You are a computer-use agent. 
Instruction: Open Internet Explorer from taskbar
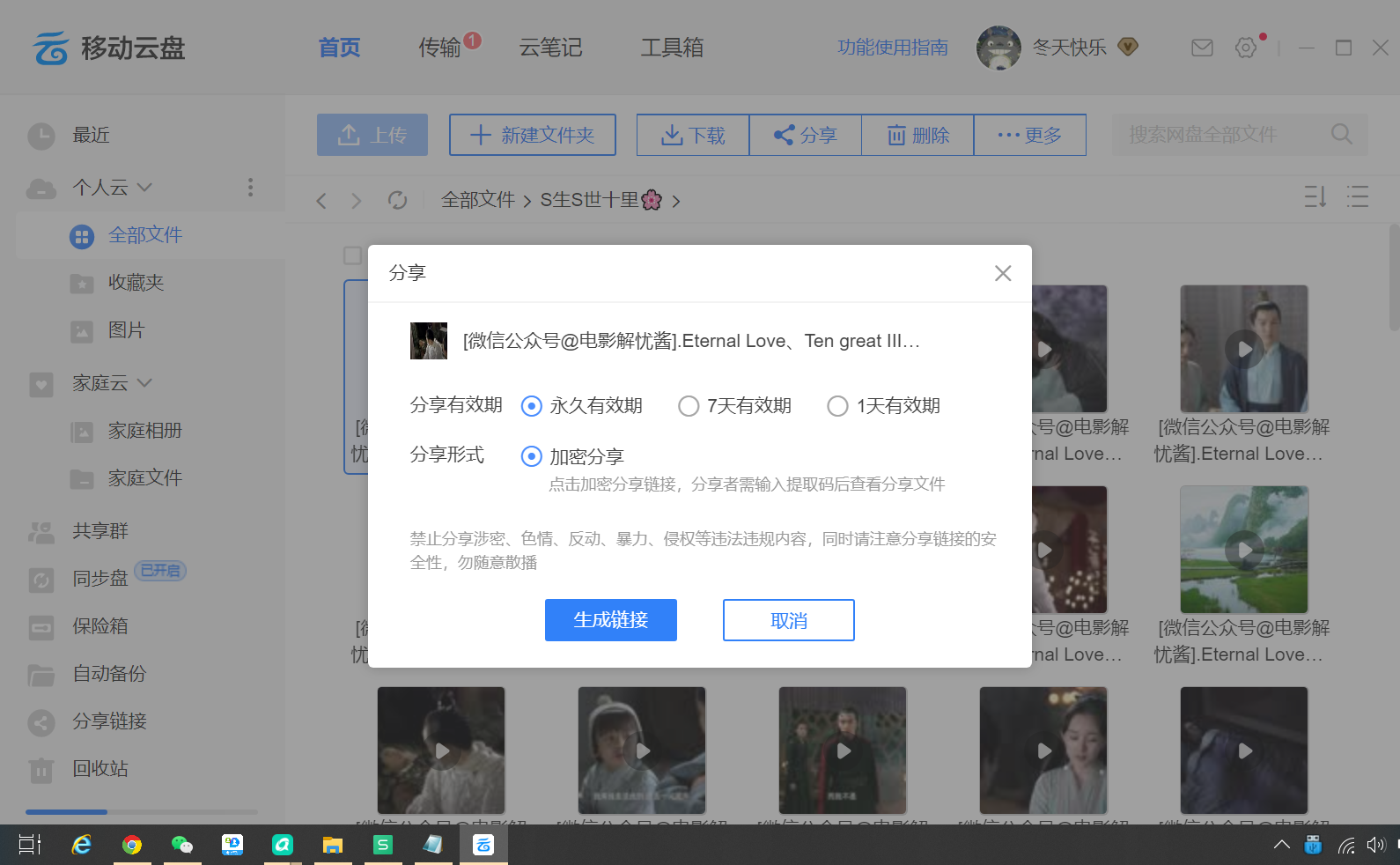82,846
